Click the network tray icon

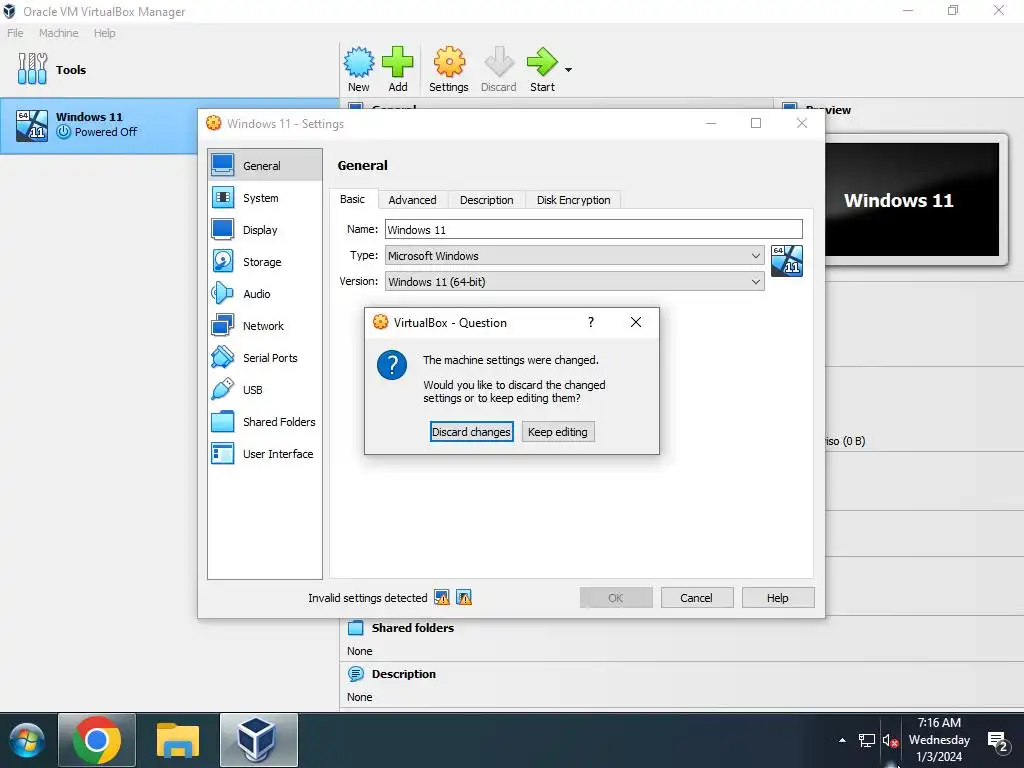867,741
